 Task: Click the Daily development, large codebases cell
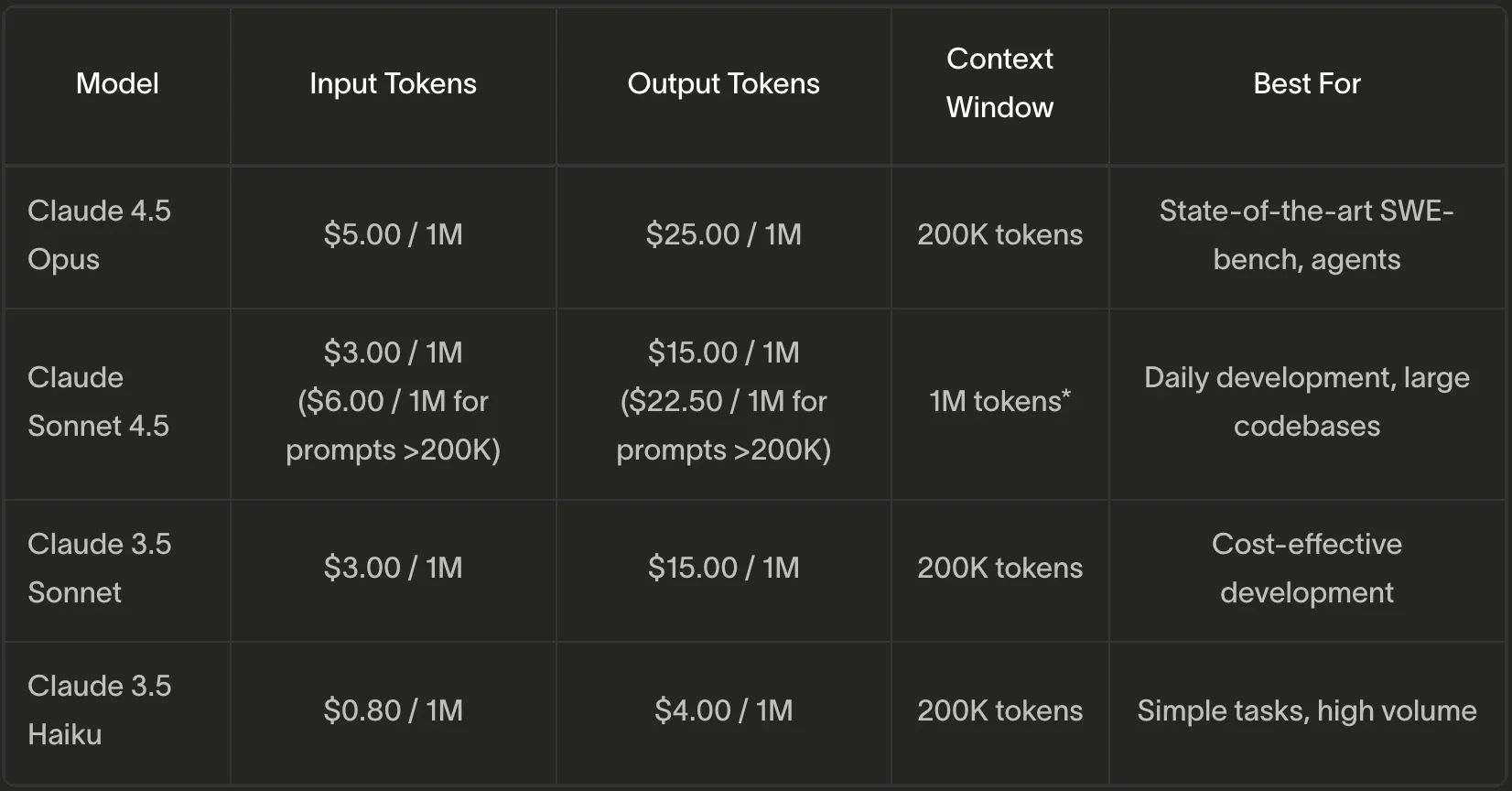click(x=1306, y=402)
